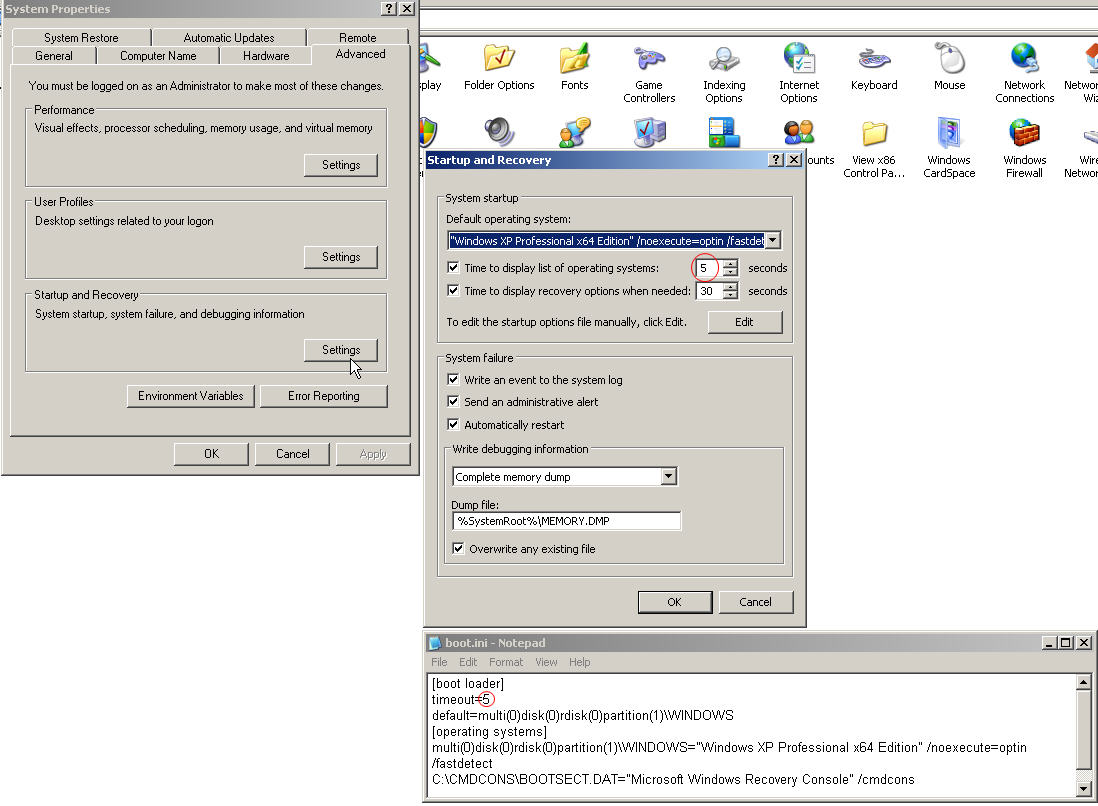Click the timeout=5 line in boot.ini
The image size is (1098, 806).
[462, 699]
